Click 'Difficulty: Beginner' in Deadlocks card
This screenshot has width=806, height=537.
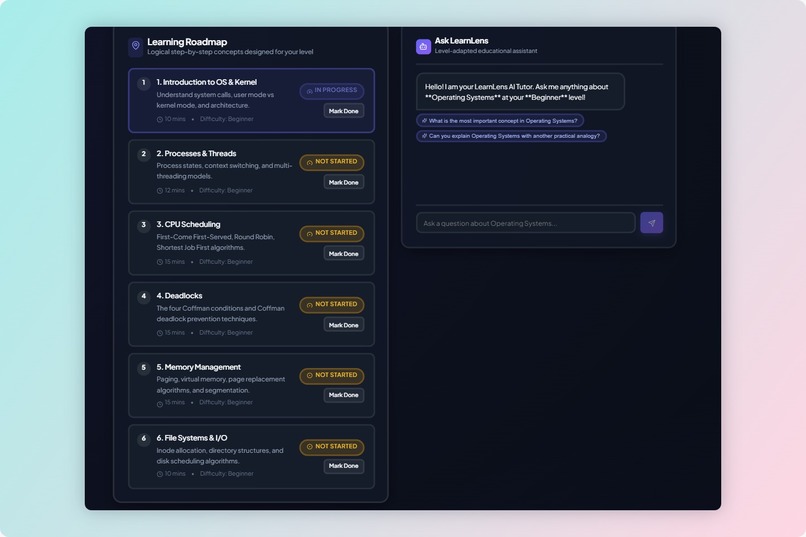[x=226, y=333]
